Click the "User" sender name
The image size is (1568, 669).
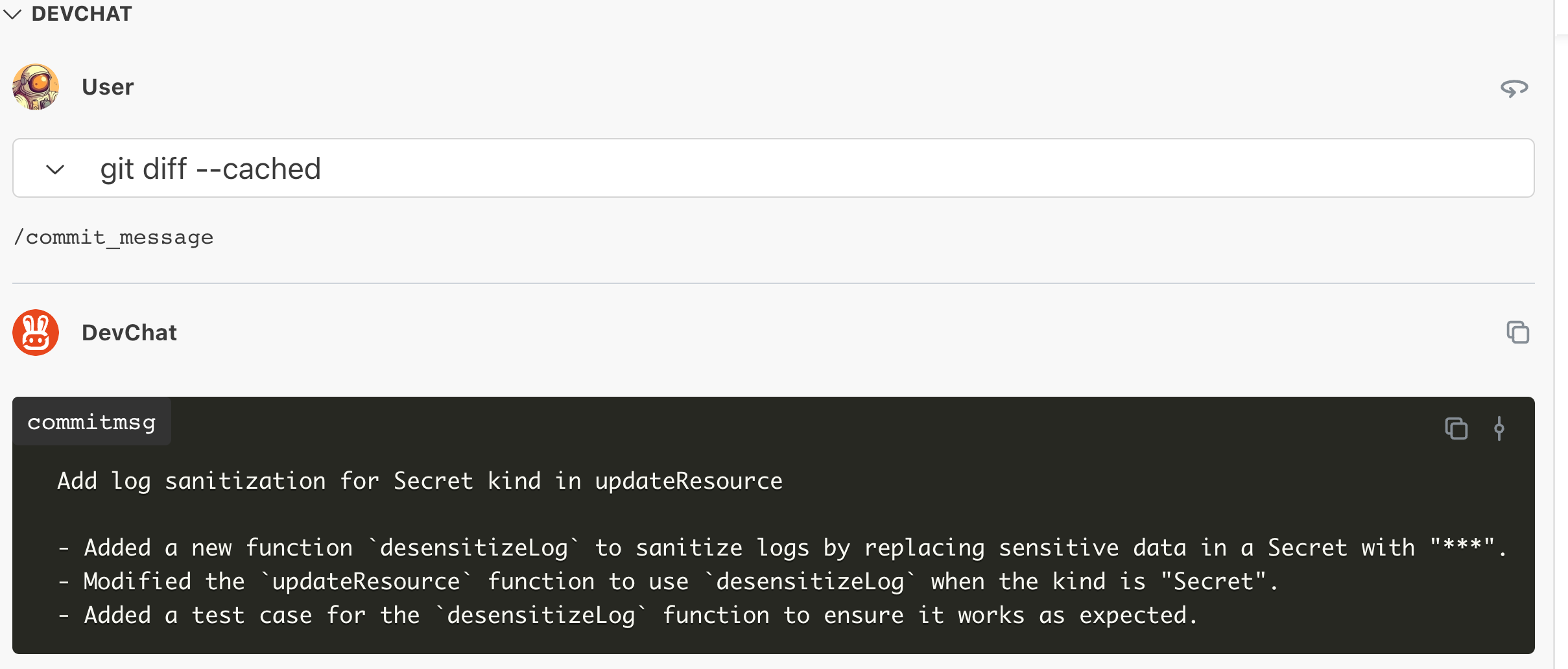point(108,87)
